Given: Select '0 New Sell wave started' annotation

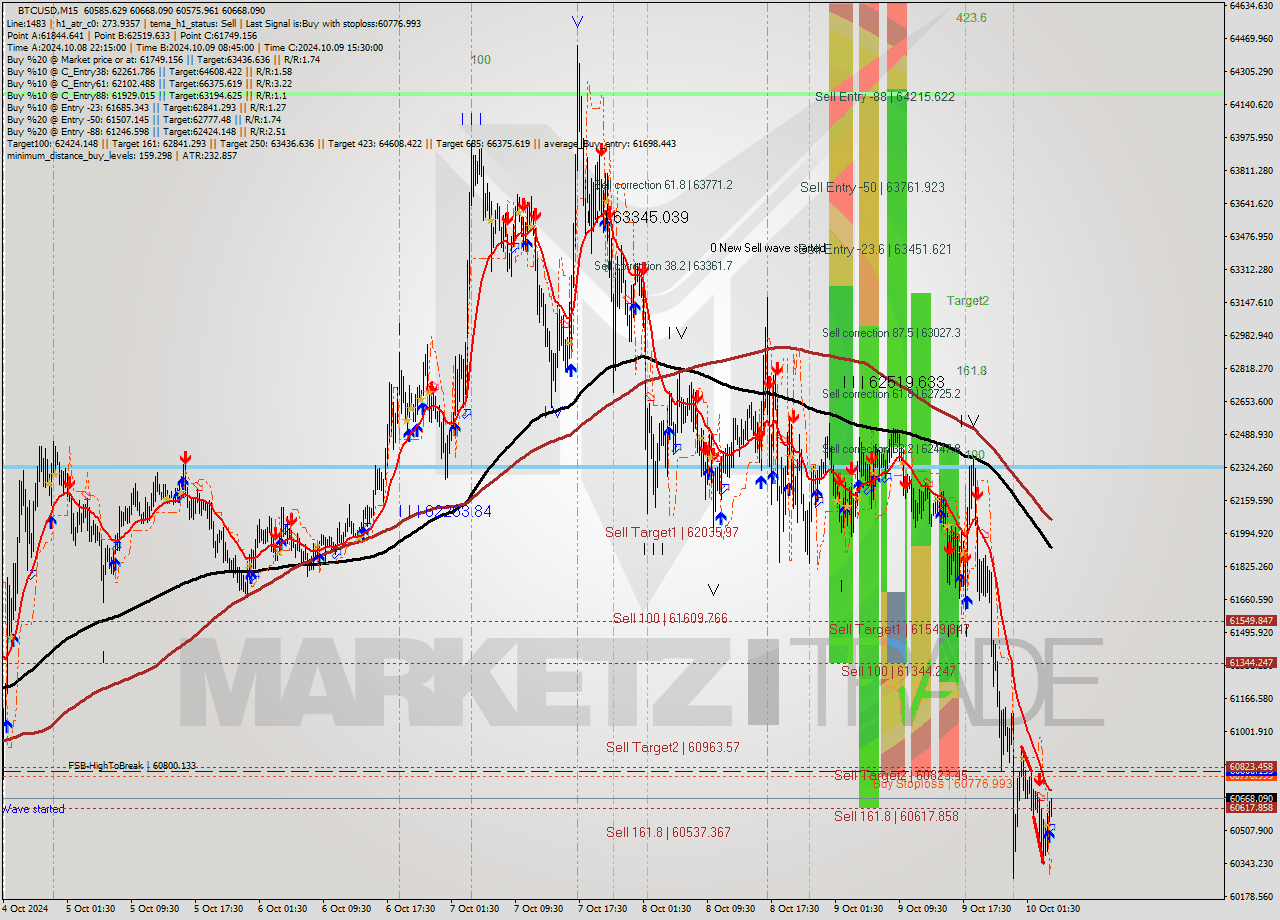Looking at the screenshot, I should point(767,248).
